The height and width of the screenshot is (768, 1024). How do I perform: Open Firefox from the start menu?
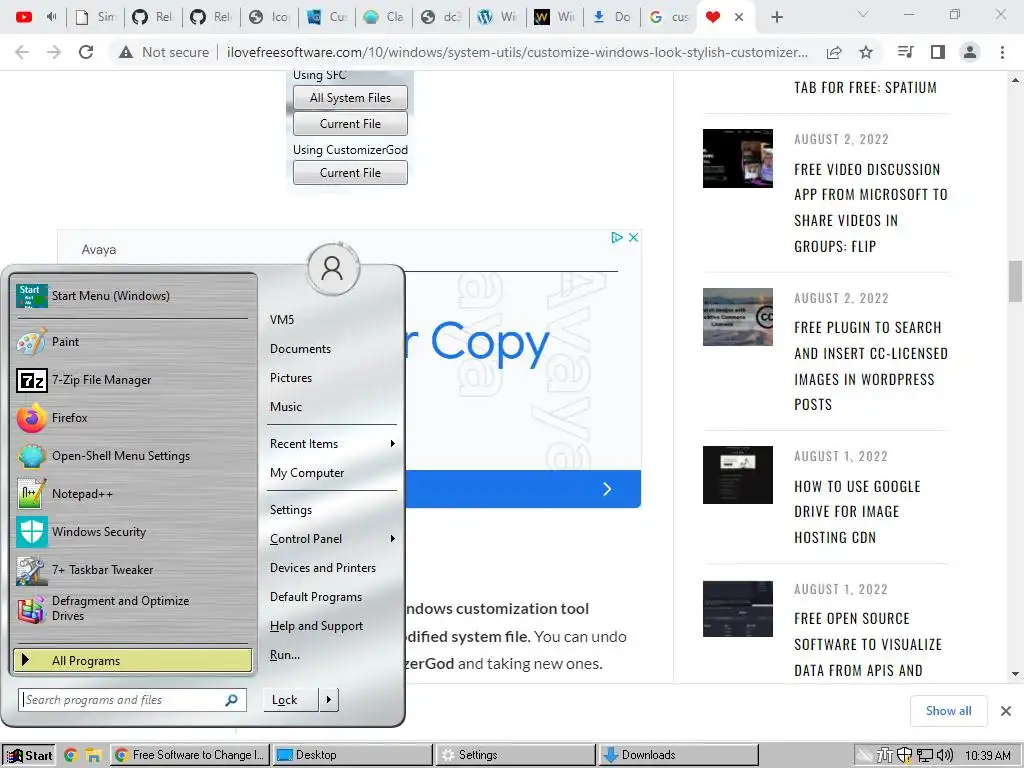coord(133,418)
